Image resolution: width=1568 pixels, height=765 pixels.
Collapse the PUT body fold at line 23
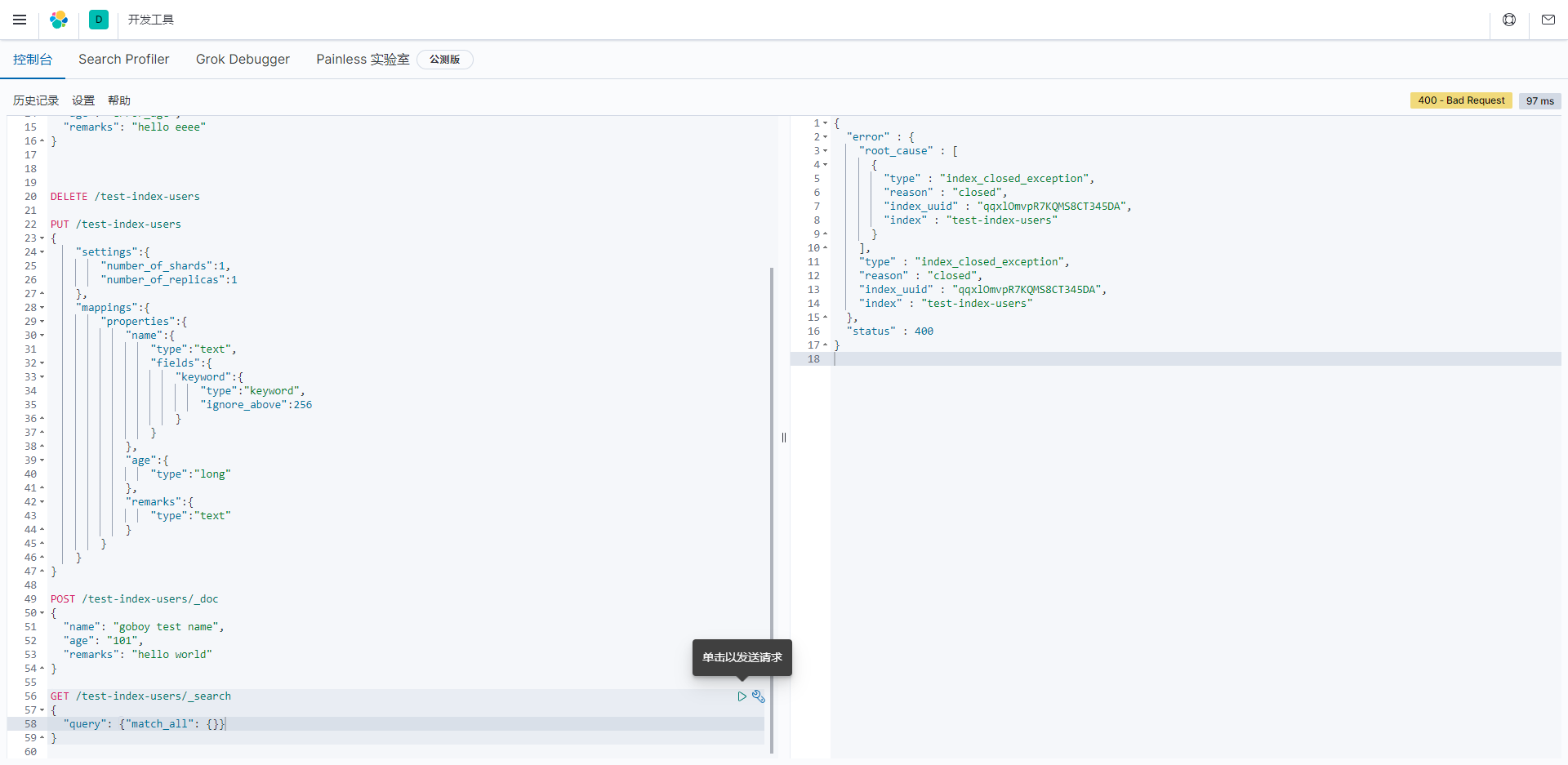click(x=42, y=238)
